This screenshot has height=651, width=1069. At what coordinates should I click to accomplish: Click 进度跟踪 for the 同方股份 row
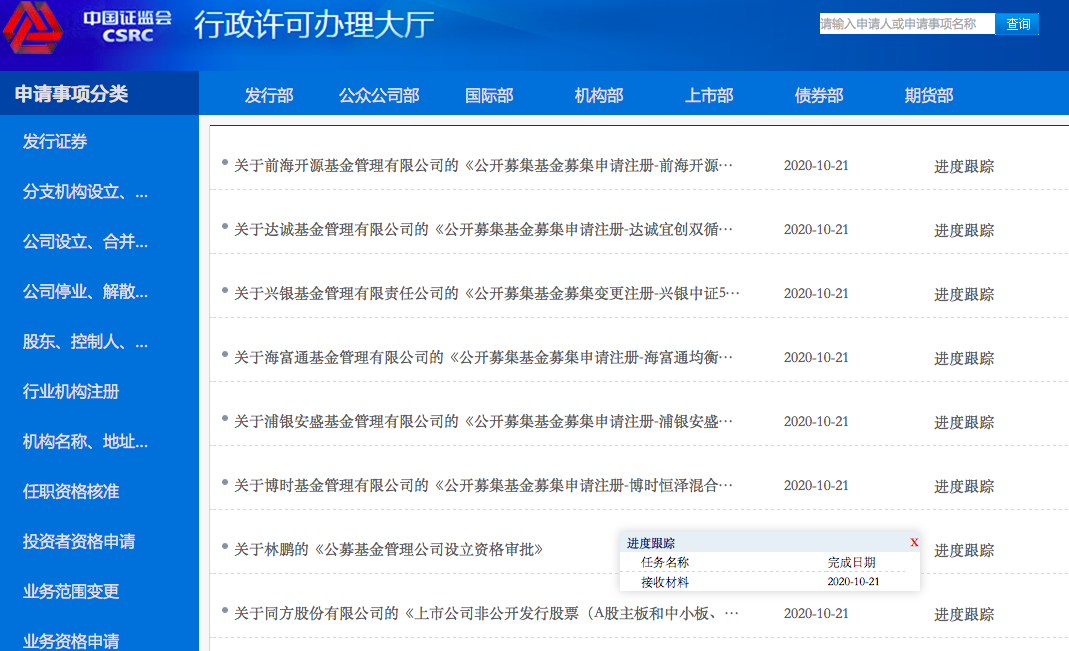pyautogui.click(x=964, y=615)
